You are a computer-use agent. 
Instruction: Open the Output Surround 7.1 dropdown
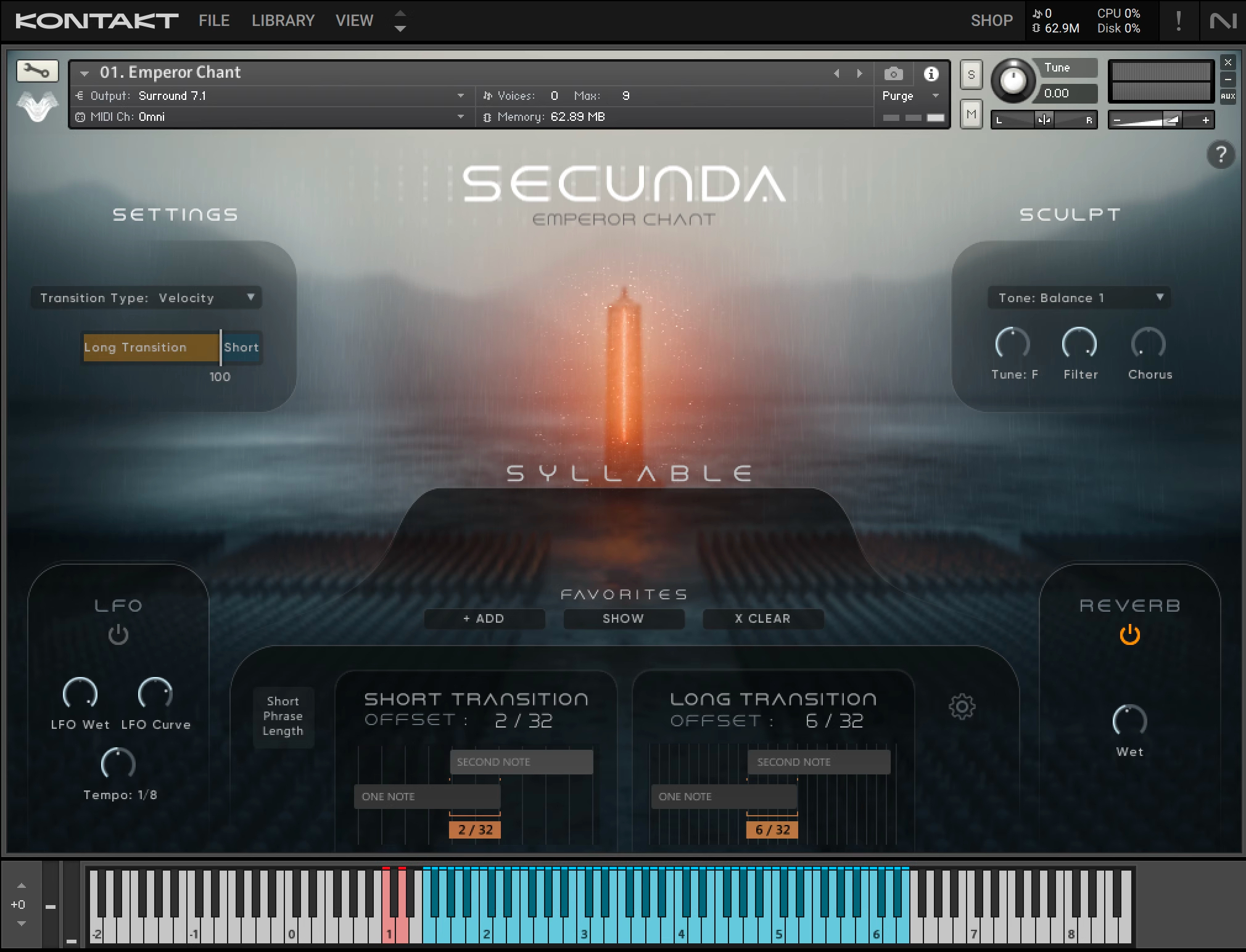pyautogui.click(x=270, y=96)
